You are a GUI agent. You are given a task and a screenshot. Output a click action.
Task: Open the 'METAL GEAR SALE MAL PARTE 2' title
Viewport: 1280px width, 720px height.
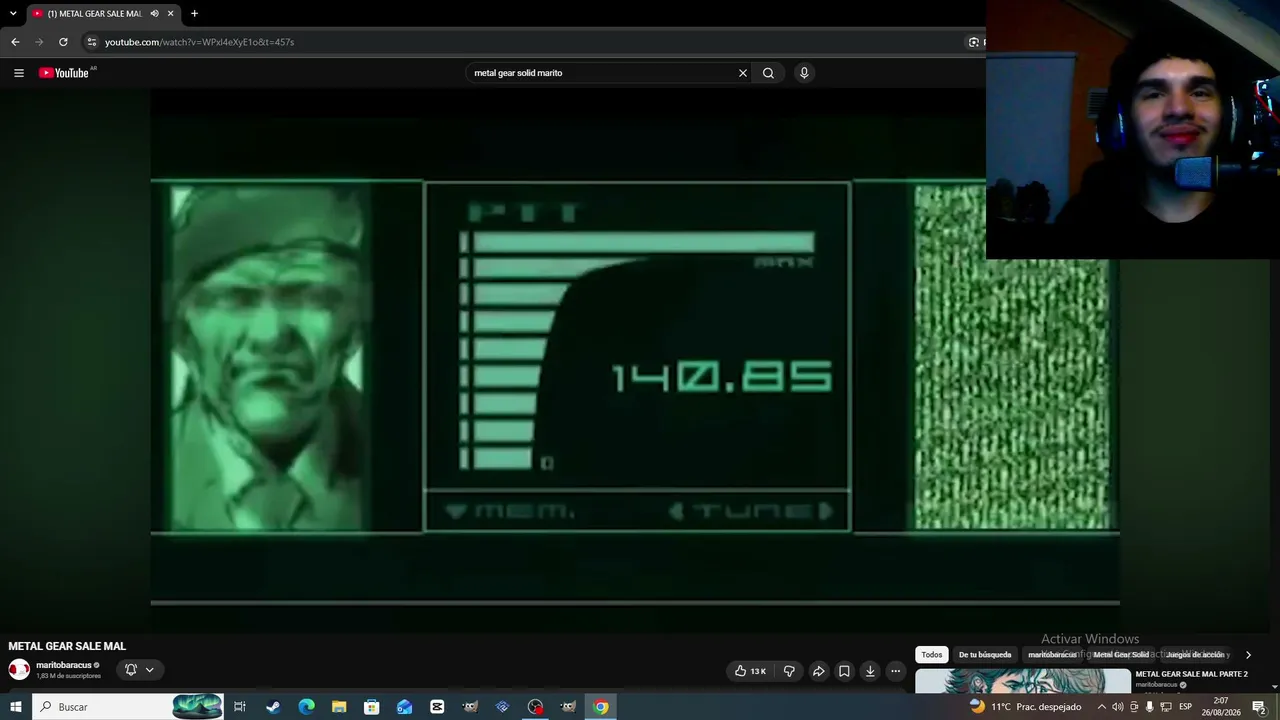coord(1191,674)
